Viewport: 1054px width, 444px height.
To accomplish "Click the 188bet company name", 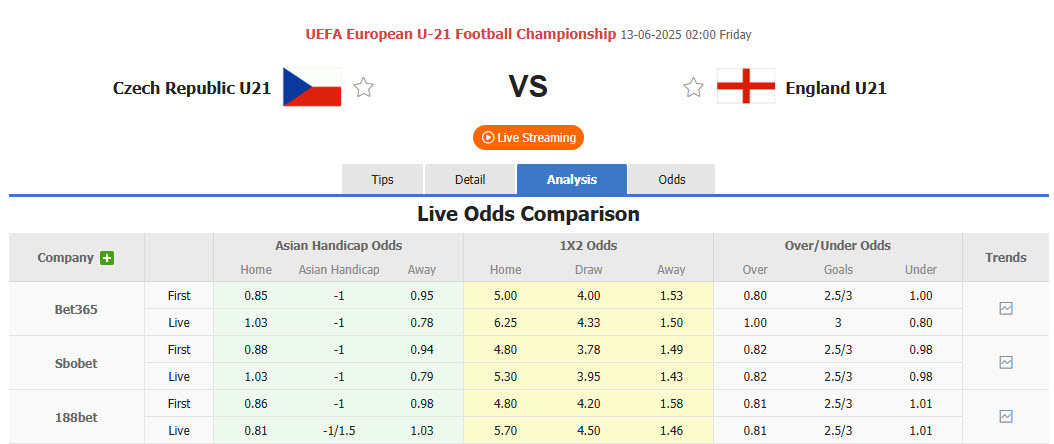I will (76, 416).
